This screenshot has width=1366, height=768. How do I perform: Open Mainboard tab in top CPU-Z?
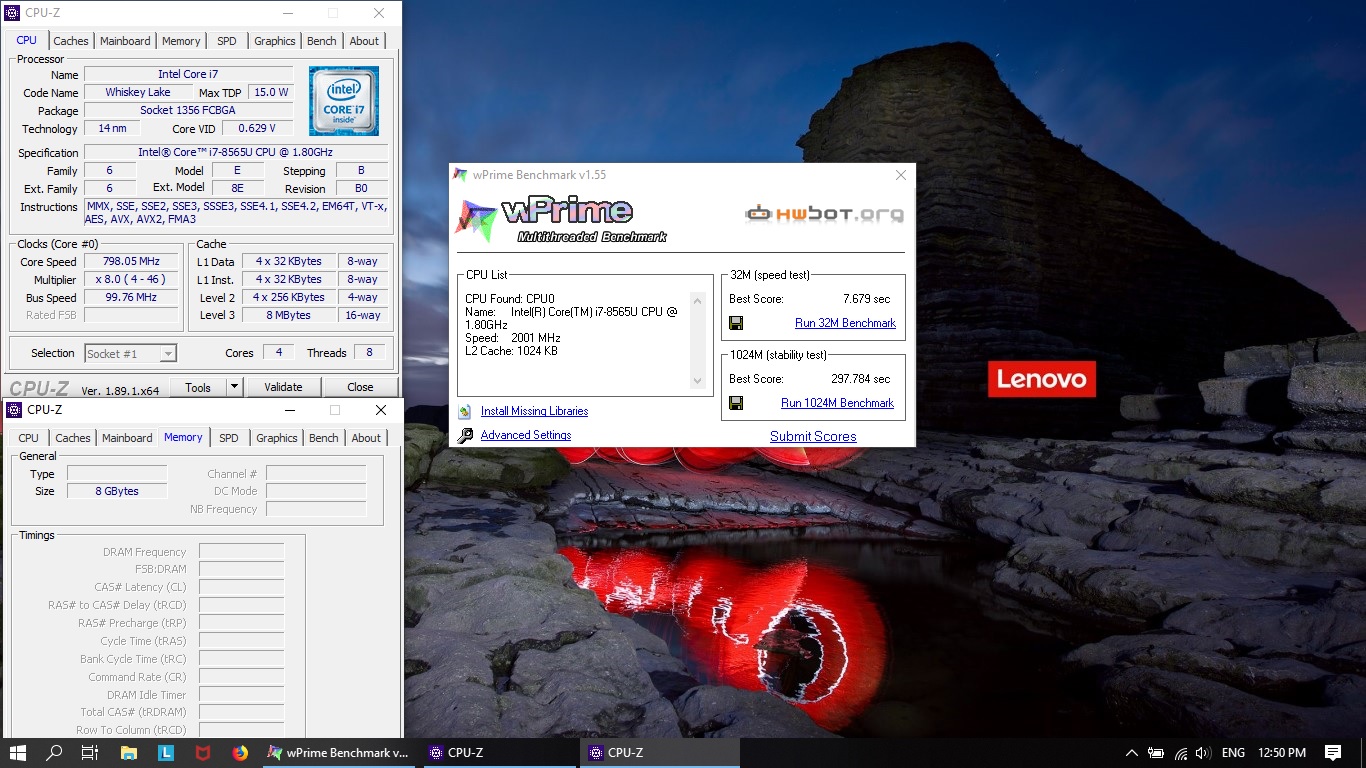pos(125,41)
